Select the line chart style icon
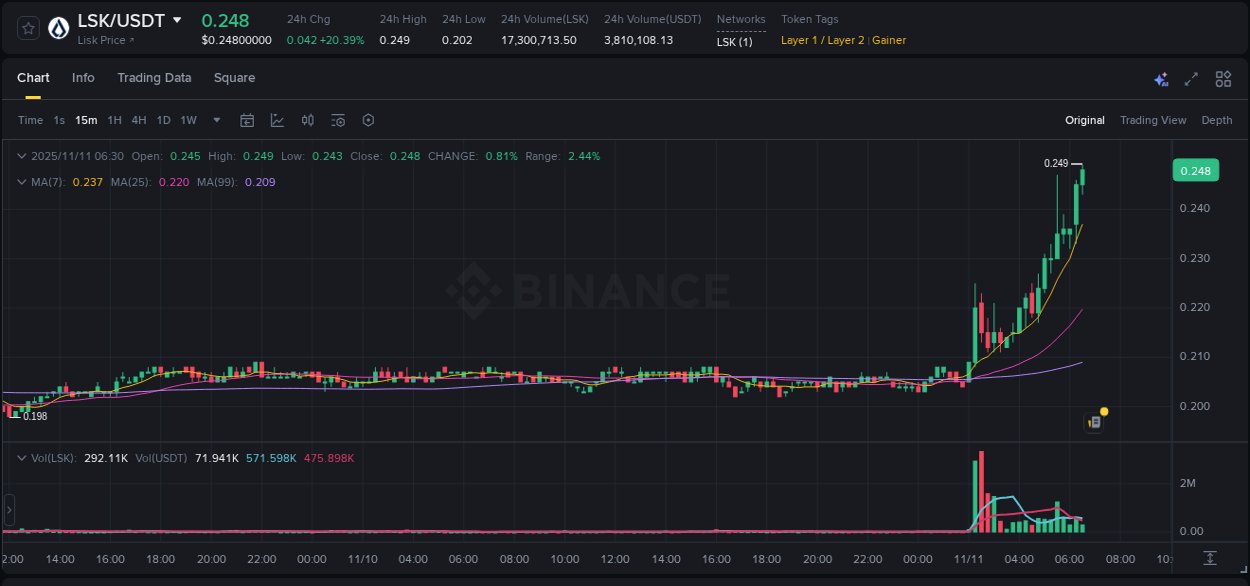1250x586 pixels. (x=277, y=120)
